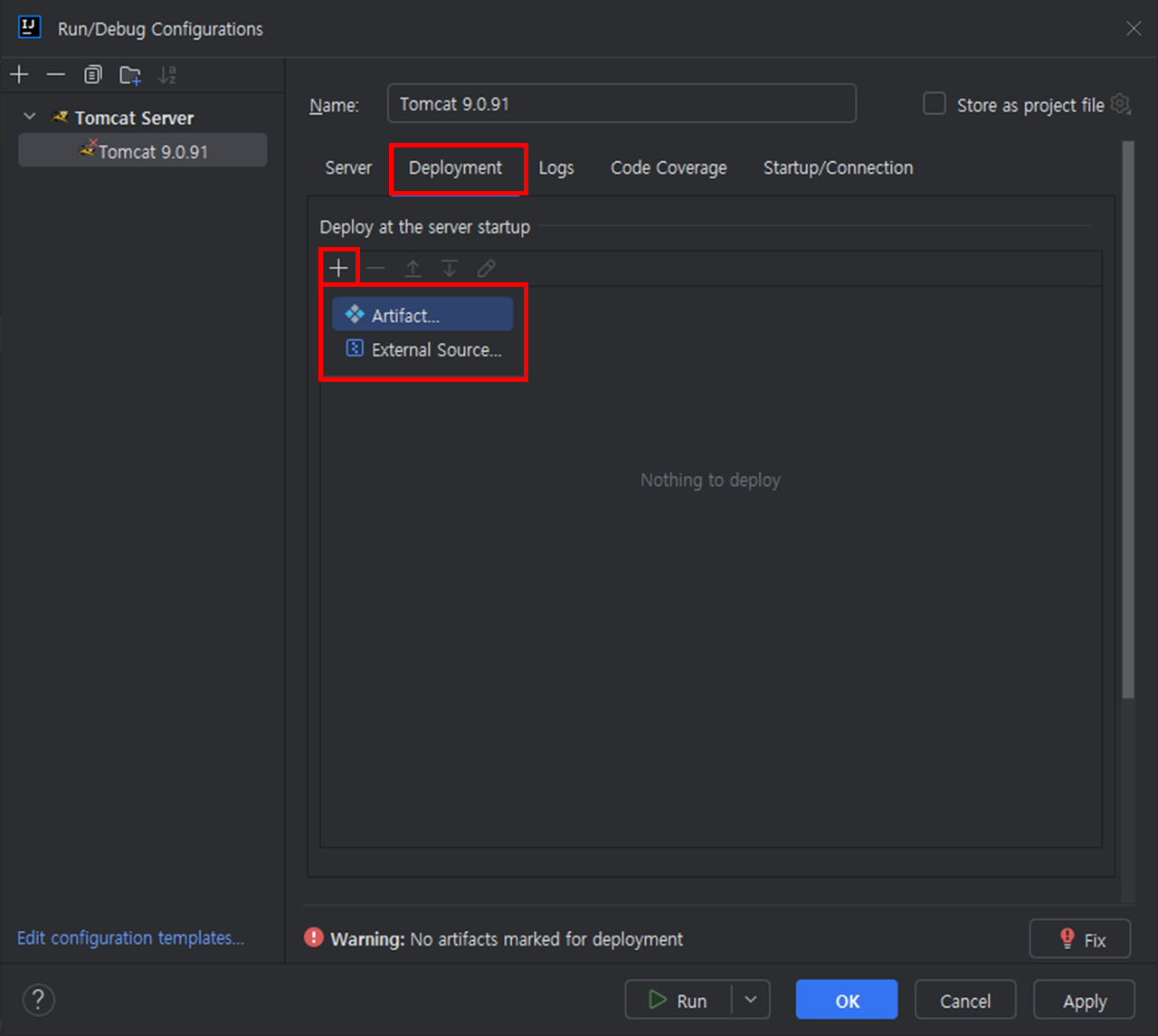Switch to the Code Coverage tab

[x=669, y=167]
